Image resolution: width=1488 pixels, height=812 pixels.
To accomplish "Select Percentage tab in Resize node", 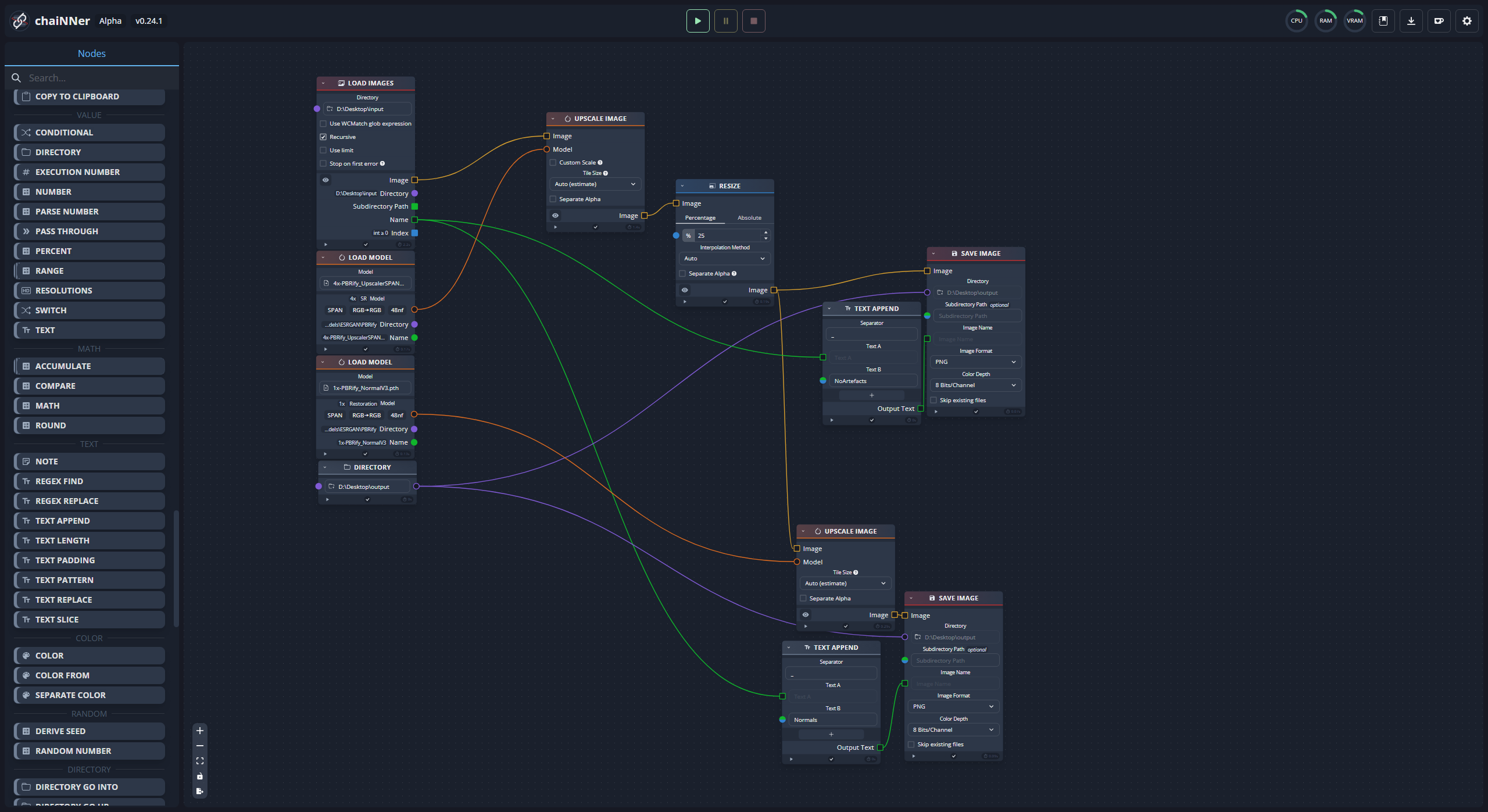I will [x=700, y=218].
